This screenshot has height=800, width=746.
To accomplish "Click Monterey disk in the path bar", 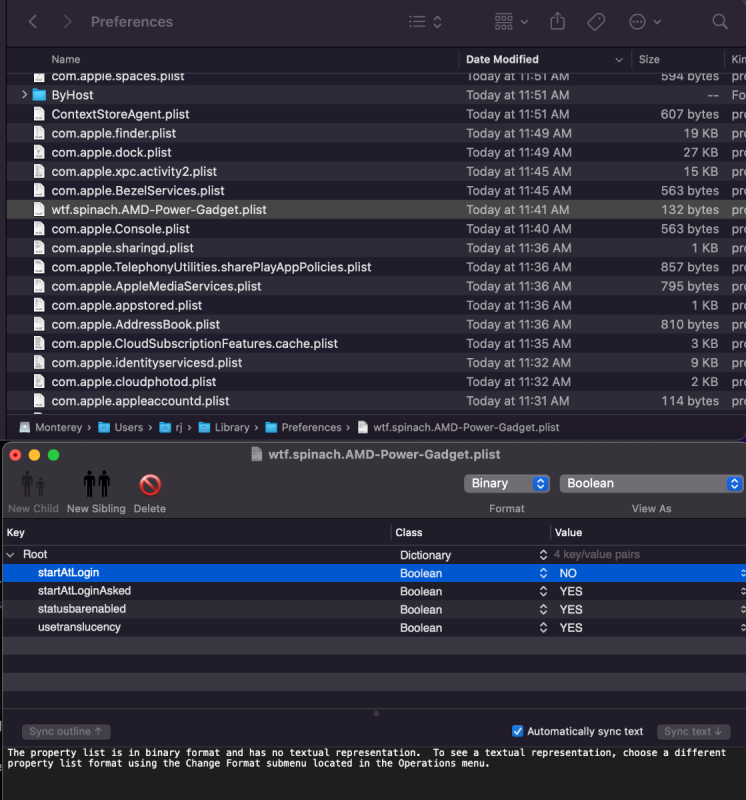I will click(x=51, y=428).
